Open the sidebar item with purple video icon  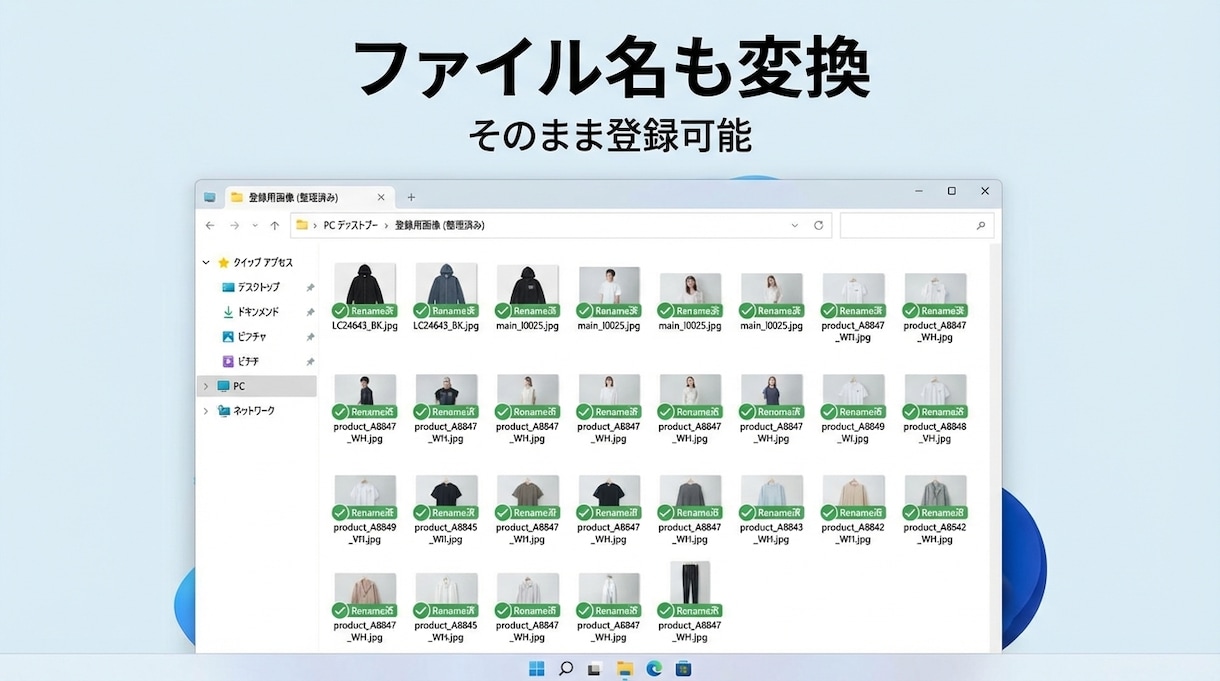pyautogui.click(x=241, y=361)
